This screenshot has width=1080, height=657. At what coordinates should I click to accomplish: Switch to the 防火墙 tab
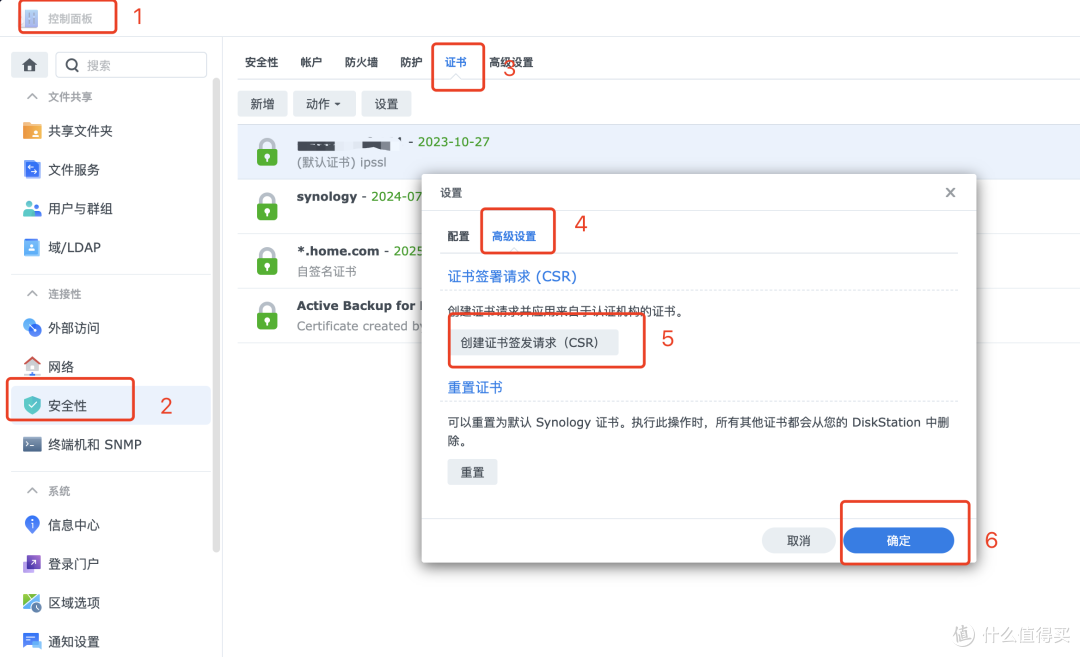(361, 63)
